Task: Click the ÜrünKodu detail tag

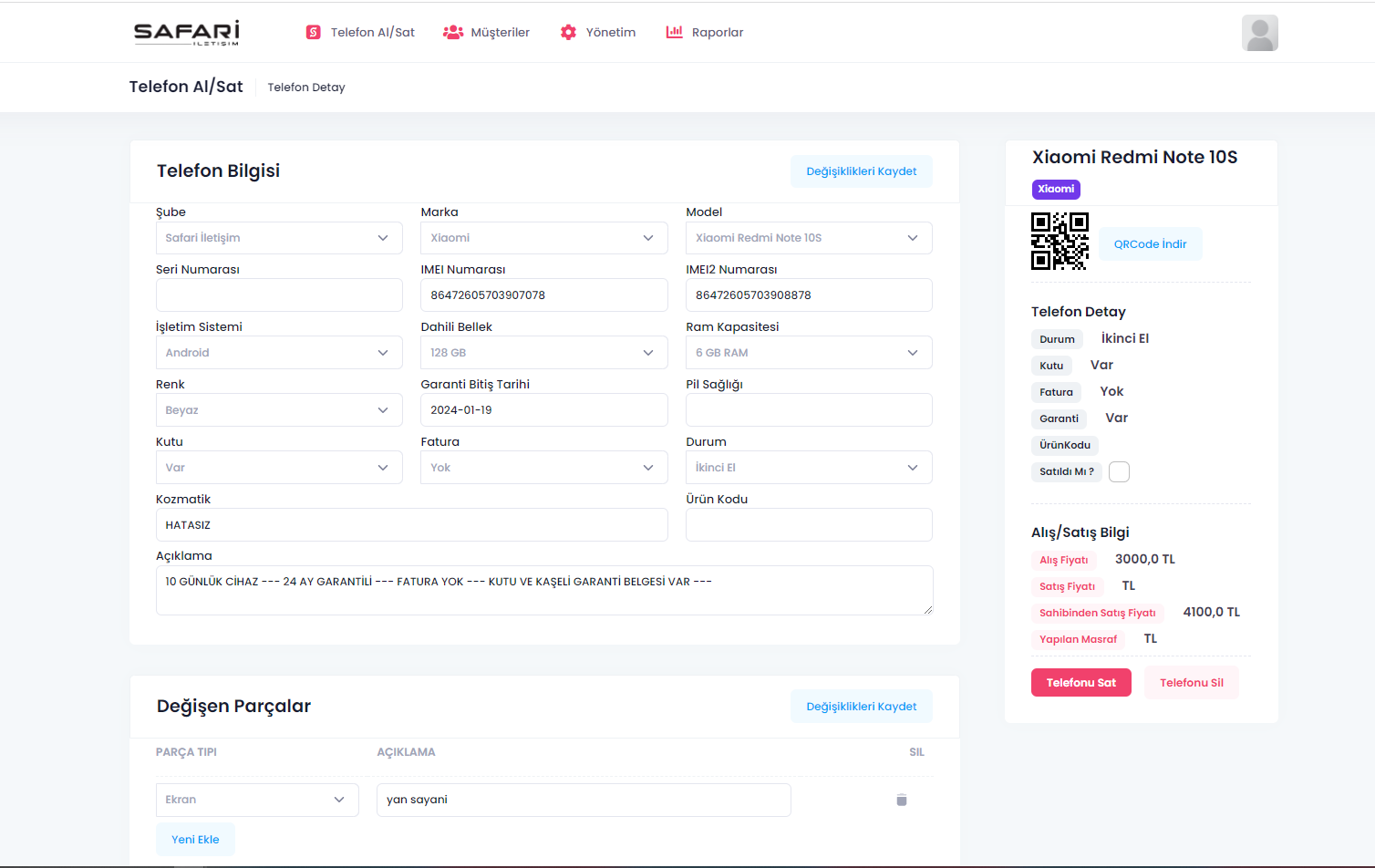Action: 1065,446
